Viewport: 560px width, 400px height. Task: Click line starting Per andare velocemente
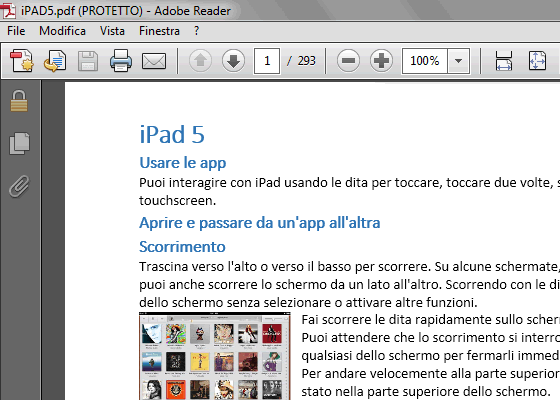point(431,374)
